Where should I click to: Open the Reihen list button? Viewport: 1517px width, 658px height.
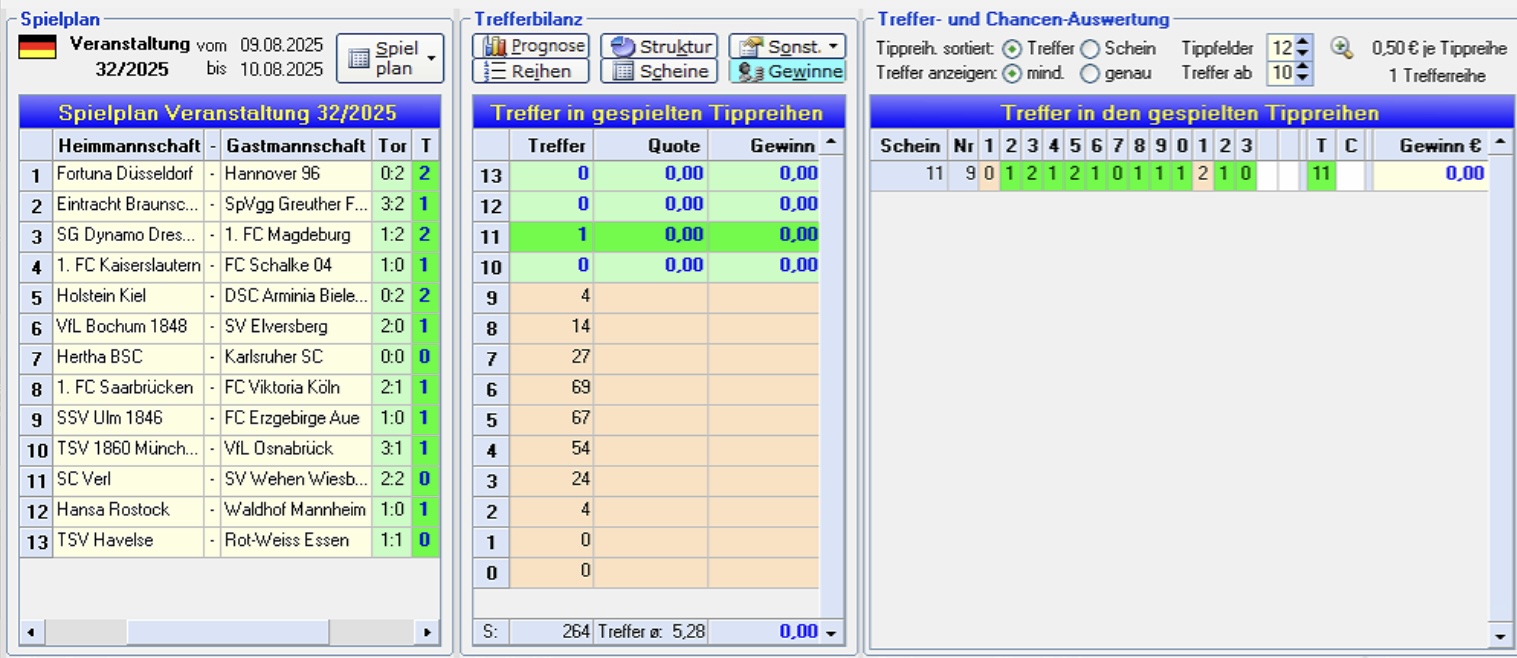tap(531, 71)
